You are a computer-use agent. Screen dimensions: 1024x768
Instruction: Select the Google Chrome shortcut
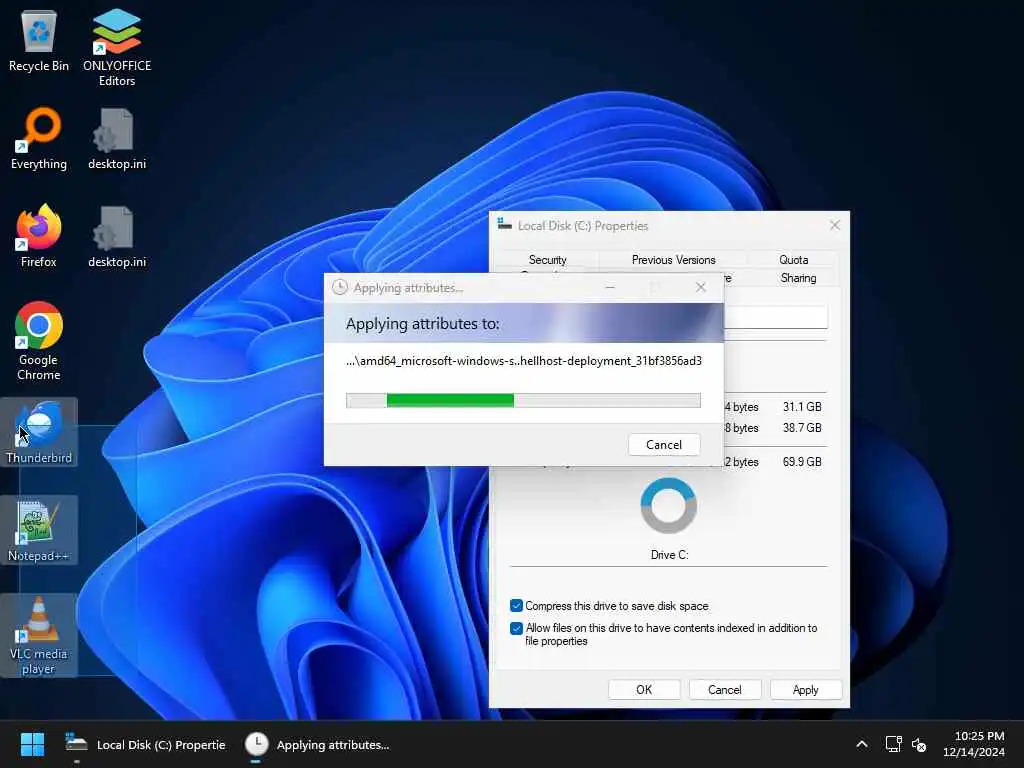39,341
